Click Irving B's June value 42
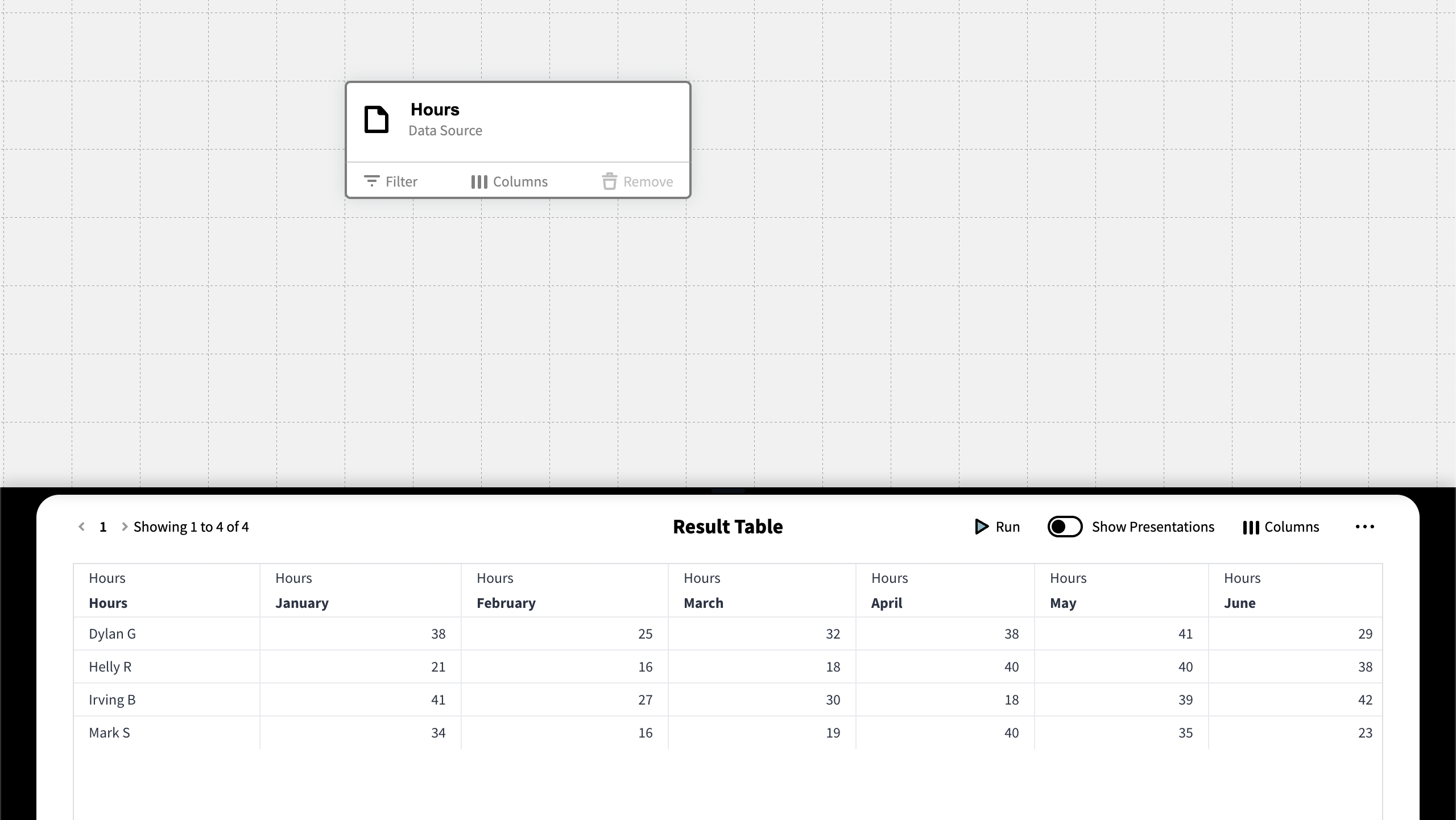The height and width of the screenshot is (820, 1456). pyautogui.click(x=1365, y=699)
